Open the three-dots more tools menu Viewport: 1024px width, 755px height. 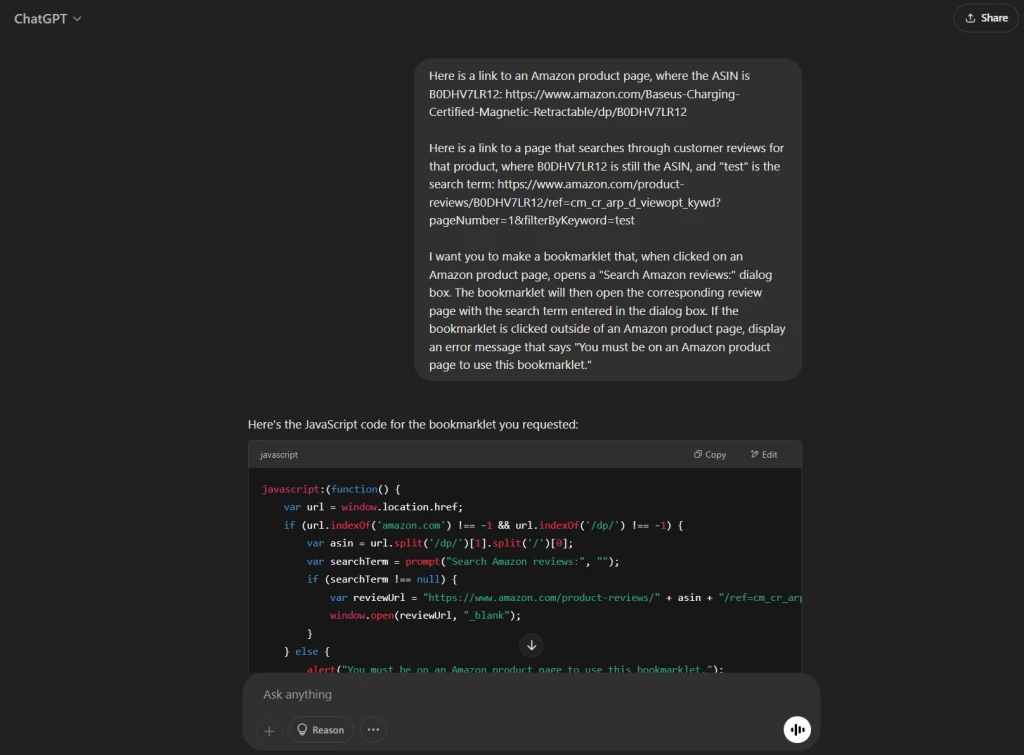click(x=373, y=730)
